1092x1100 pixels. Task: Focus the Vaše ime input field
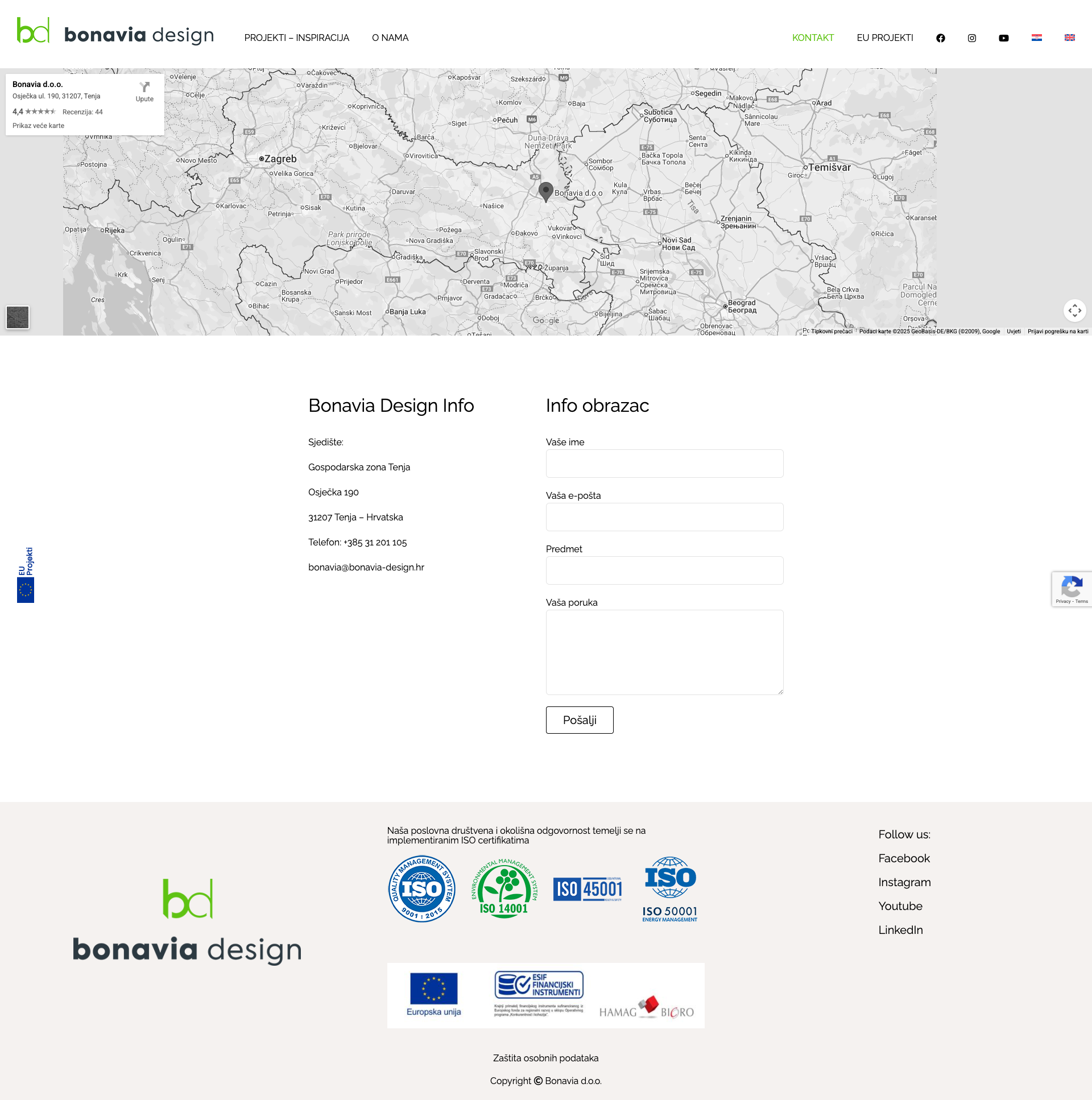[x=664, y=464]
